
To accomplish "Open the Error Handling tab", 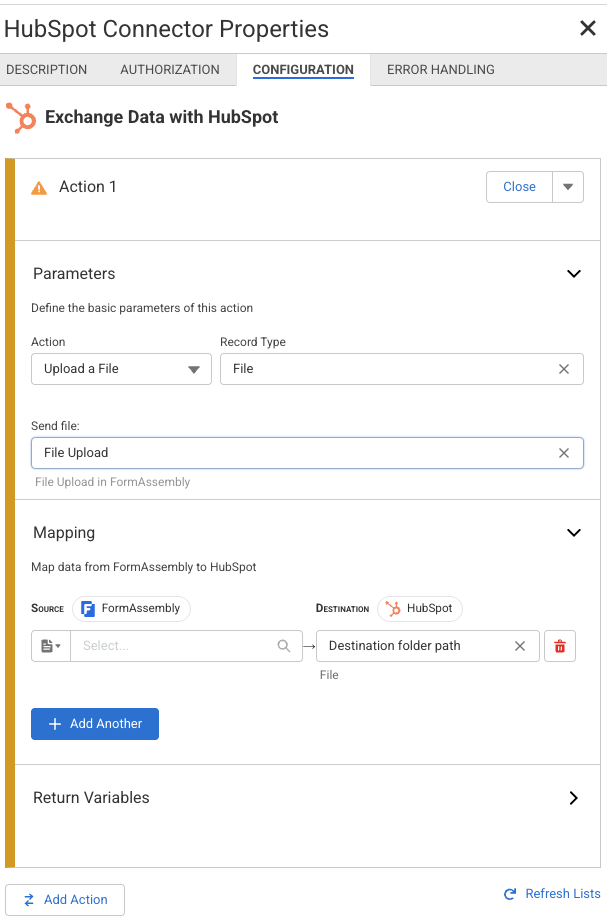I will click(x=440, y=70).
